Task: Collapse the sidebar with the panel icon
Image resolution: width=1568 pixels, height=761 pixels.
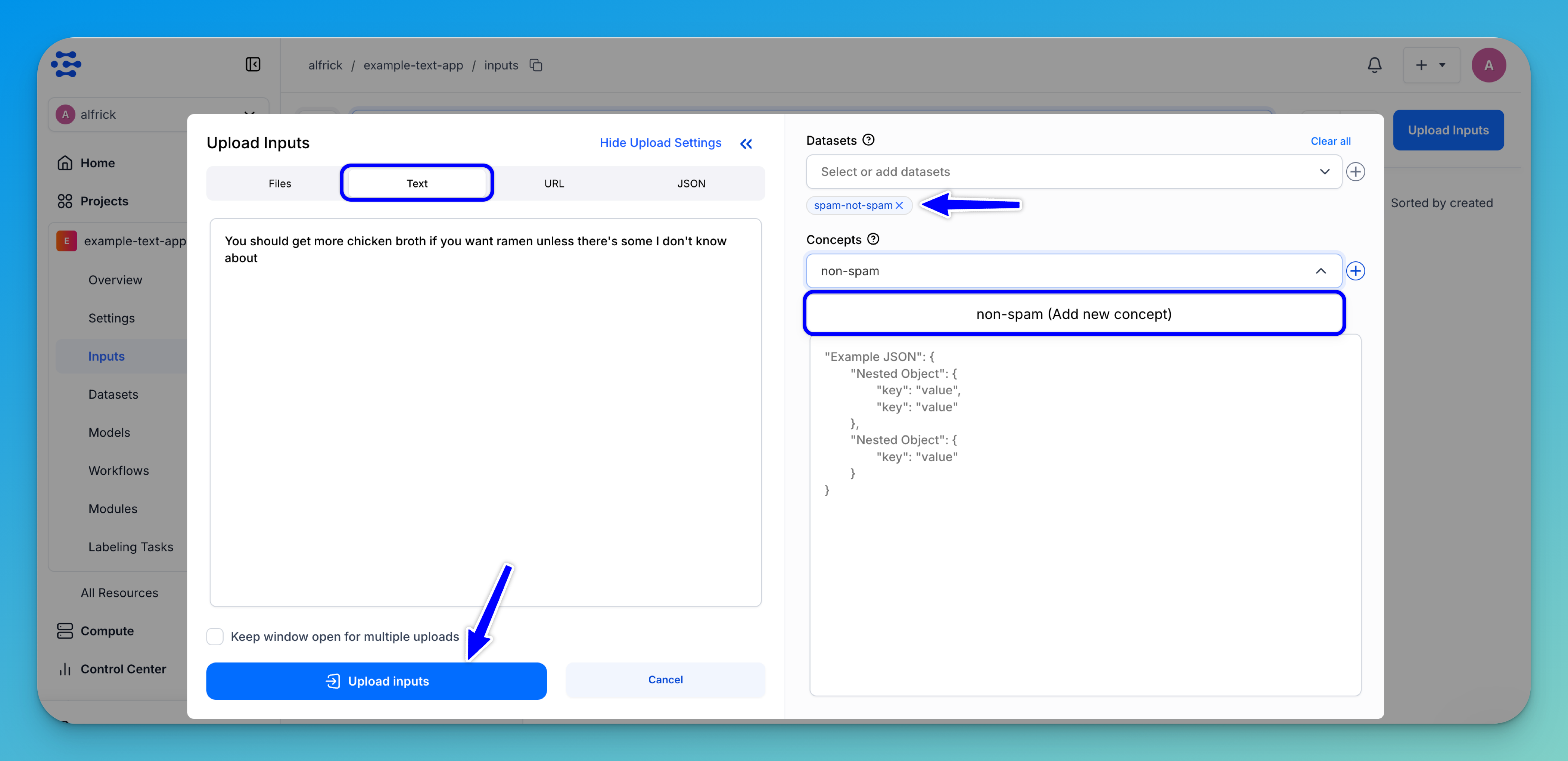Action: [x=253, y=65]
